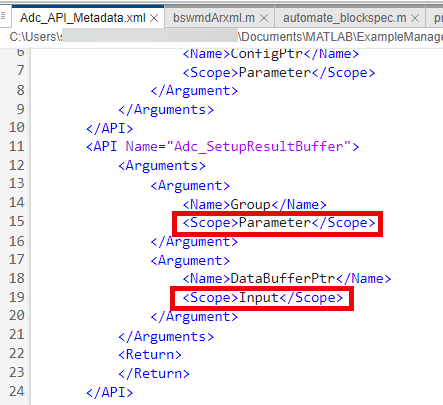Click the opening Argument tag on line 13

click(190, 186)
